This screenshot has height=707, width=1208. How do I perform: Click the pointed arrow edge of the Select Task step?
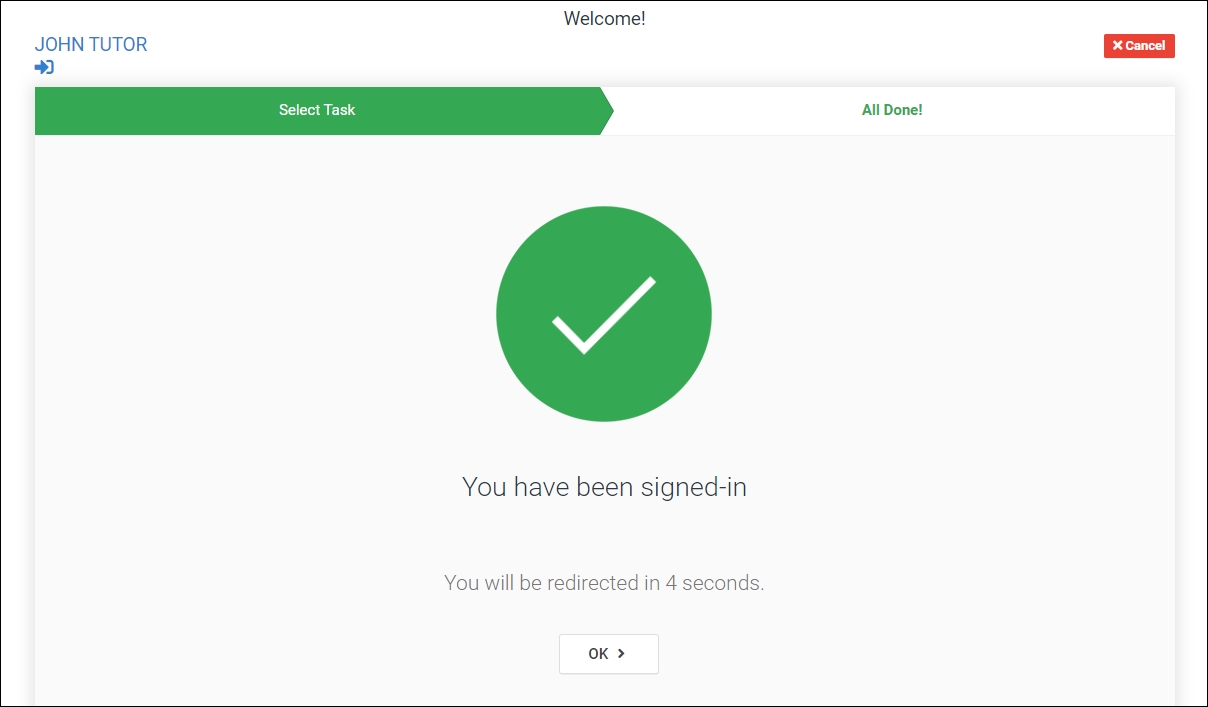click(606, 110)
